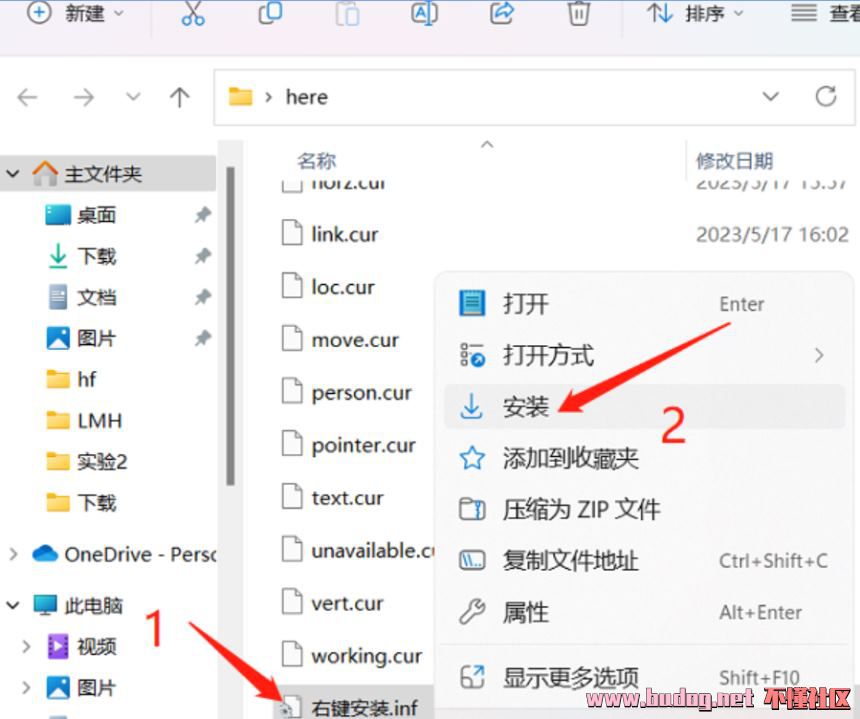Go up one folder level
This screenshot has height=719, width=860.
[x=179, y=98]
